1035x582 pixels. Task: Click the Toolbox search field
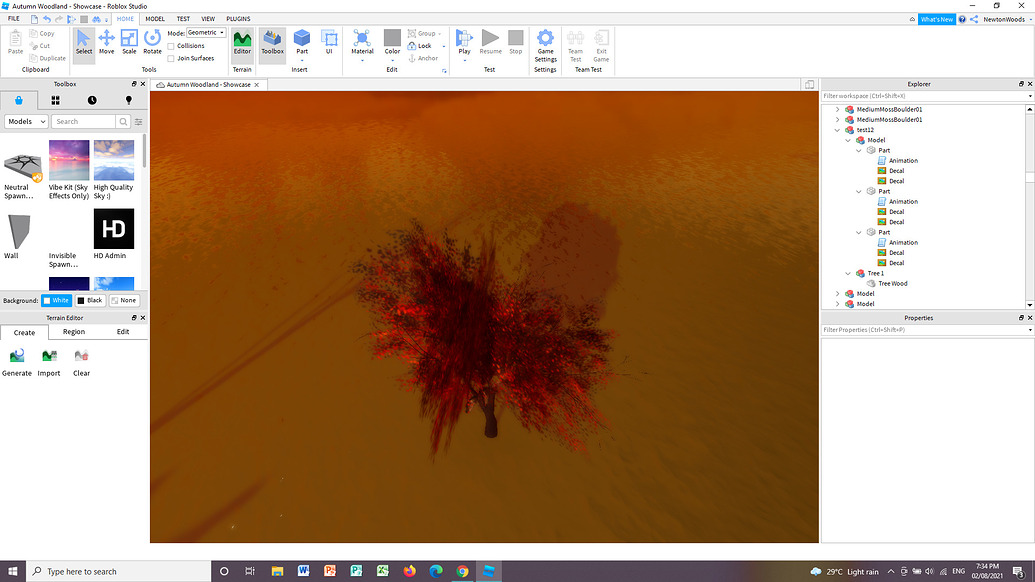tap(83, 121)
